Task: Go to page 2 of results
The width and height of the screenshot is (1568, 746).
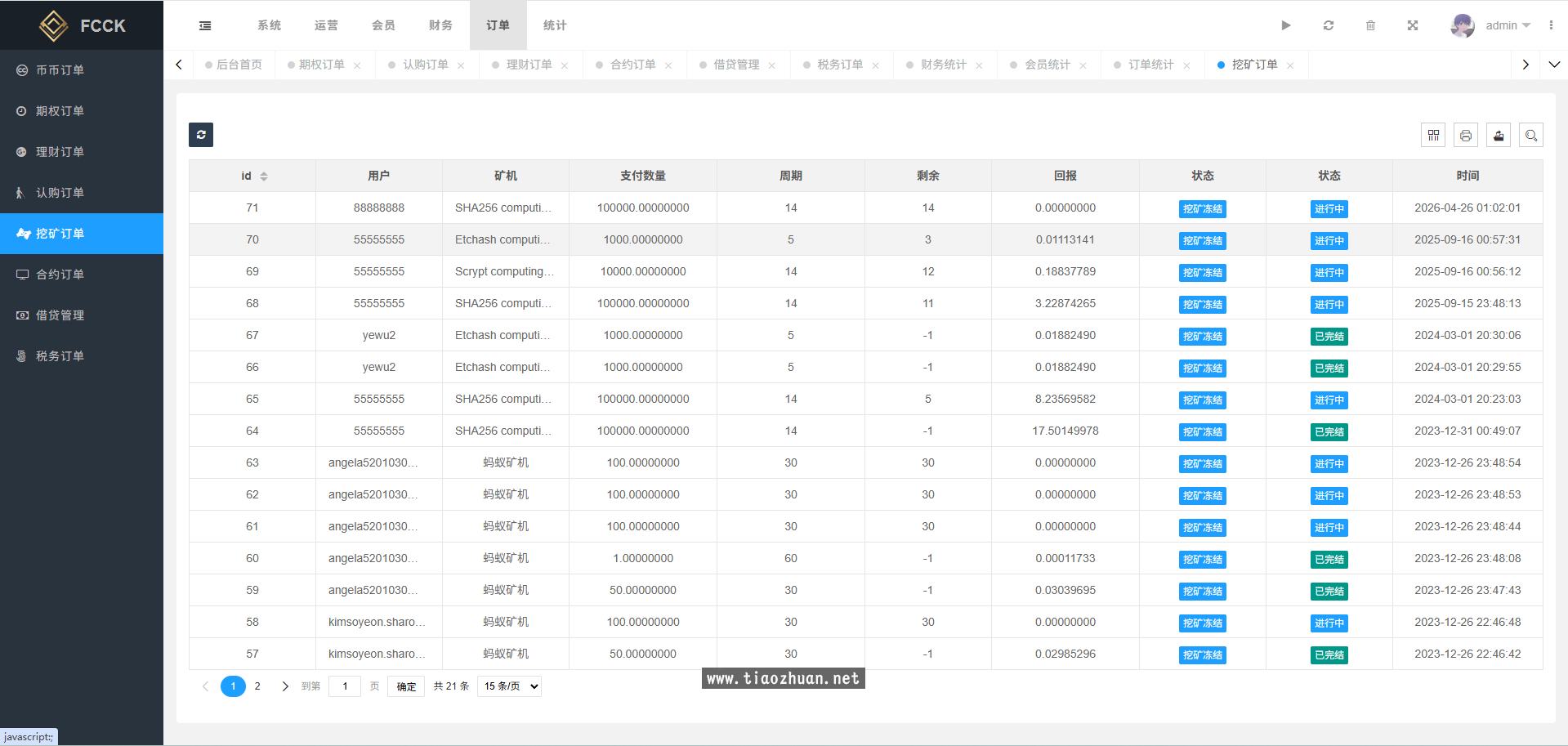Action: 257,686
